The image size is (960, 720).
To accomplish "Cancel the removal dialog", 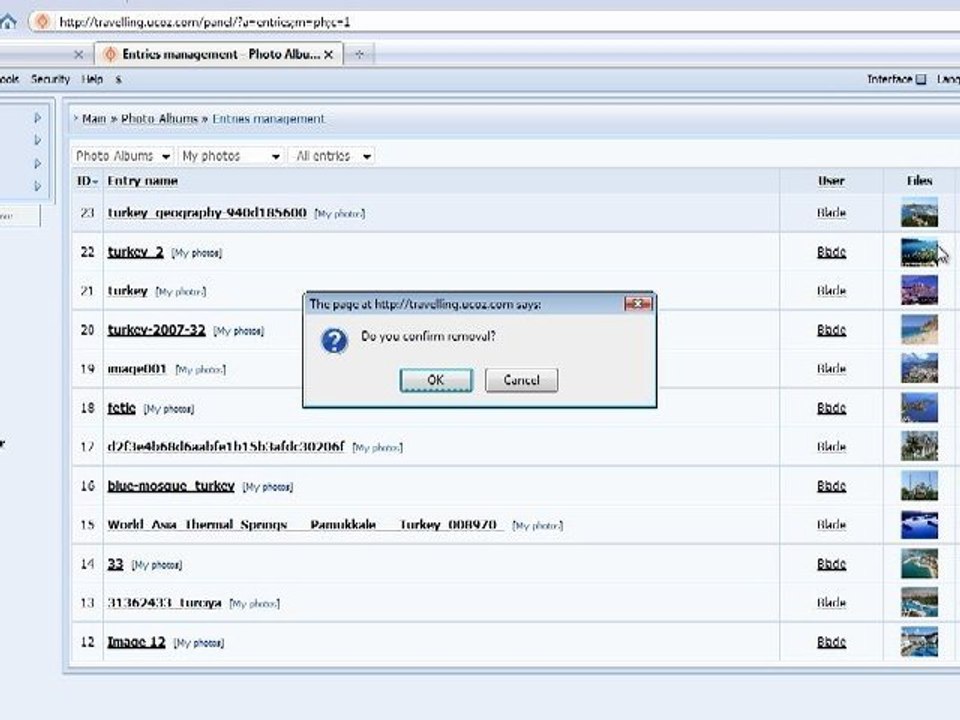I will (521, 380).
